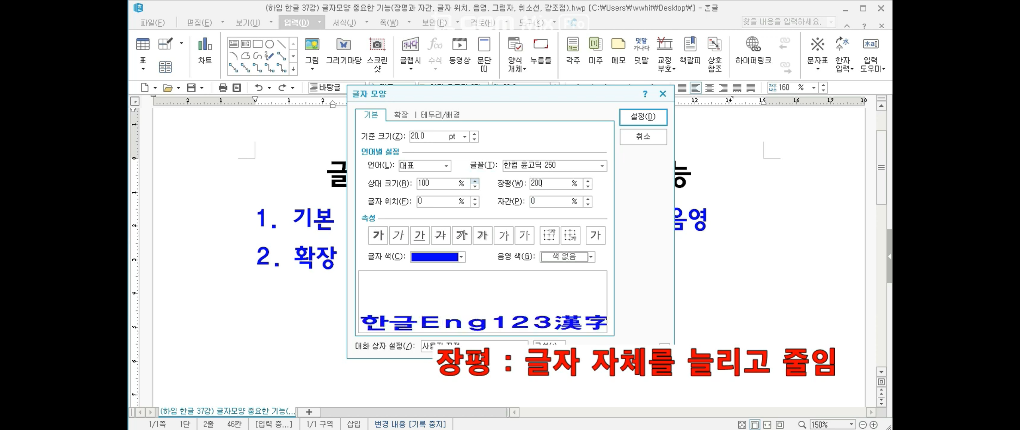
Task: Click the 그림 picture insert icon
Action: click(x=312, y=51)
